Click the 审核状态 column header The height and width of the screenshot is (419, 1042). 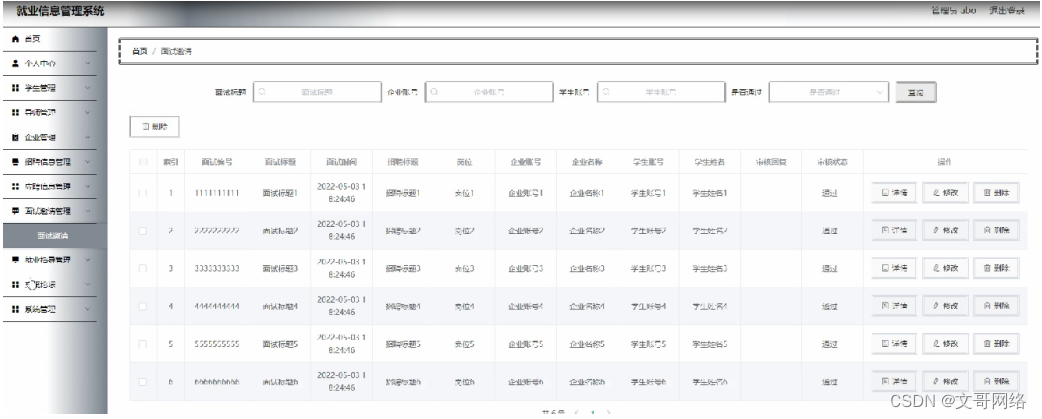coord(833,161)
